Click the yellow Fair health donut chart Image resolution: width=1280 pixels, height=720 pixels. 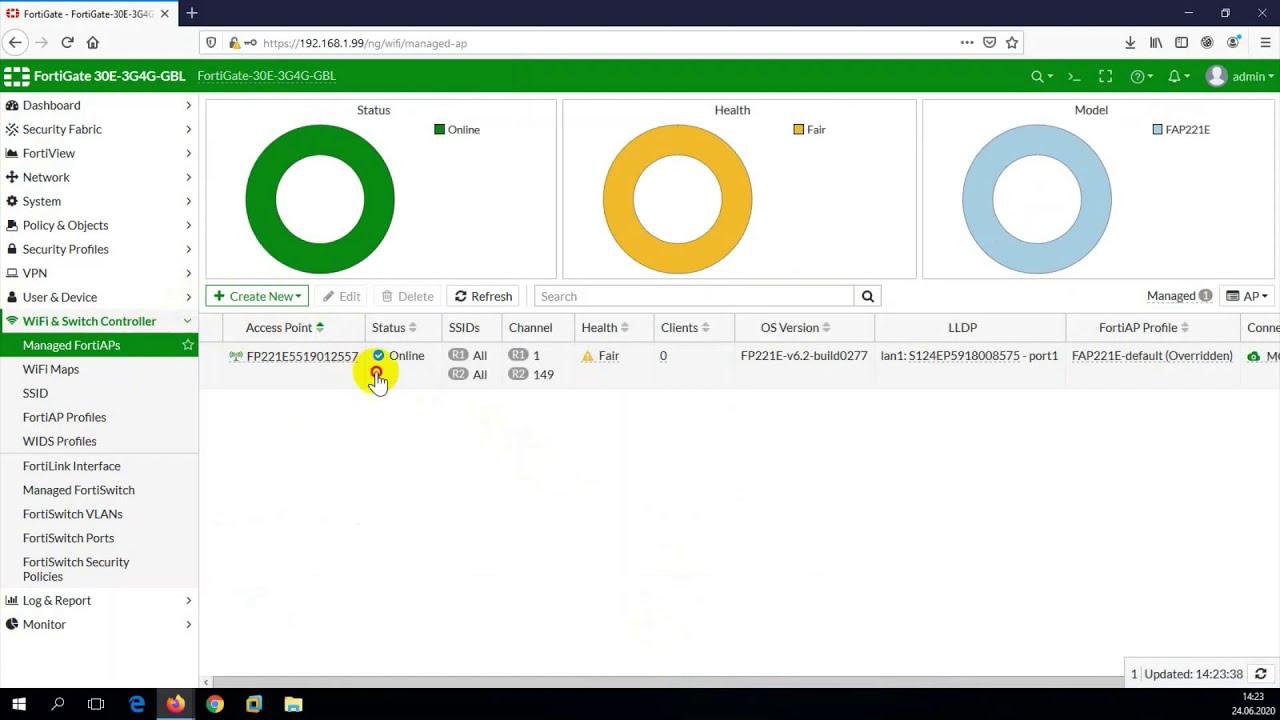point(677,199)
